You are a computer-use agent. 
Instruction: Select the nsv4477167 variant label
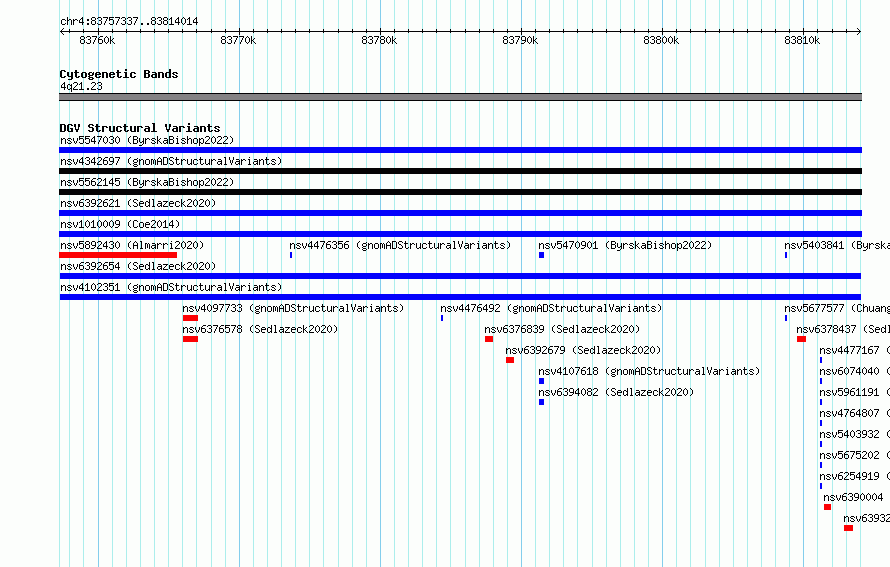854,350
